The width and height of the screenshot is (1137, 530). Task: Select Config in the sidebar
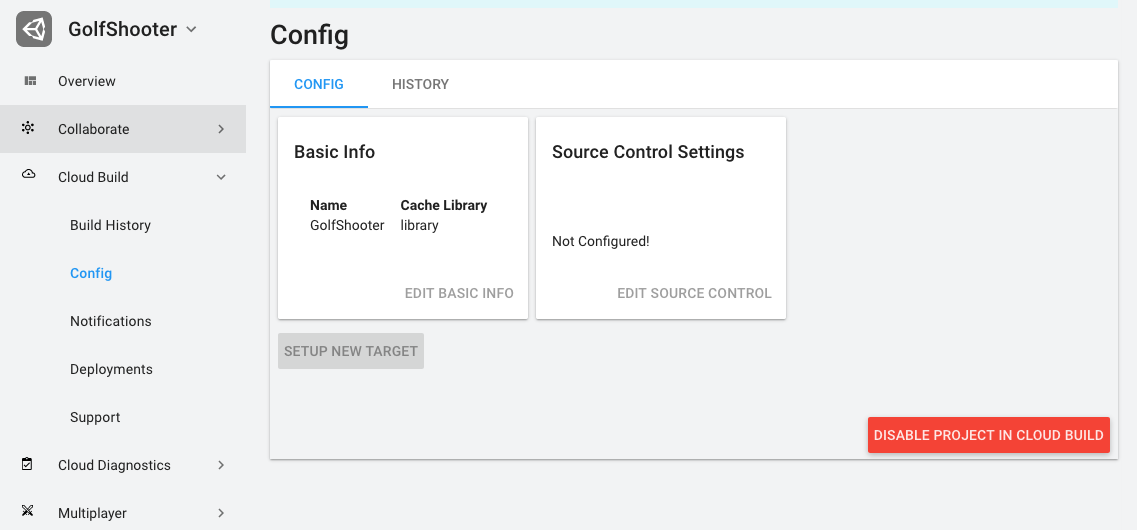(91, 273)
